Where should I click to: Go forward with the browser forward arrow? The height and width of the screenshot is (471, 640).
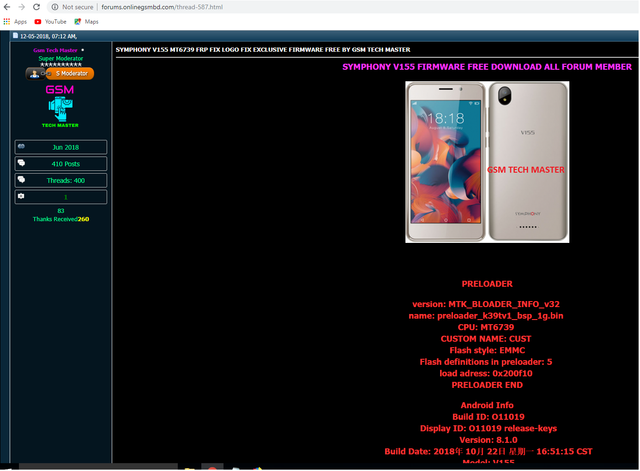pyautogui.click(x=22, y=7)
